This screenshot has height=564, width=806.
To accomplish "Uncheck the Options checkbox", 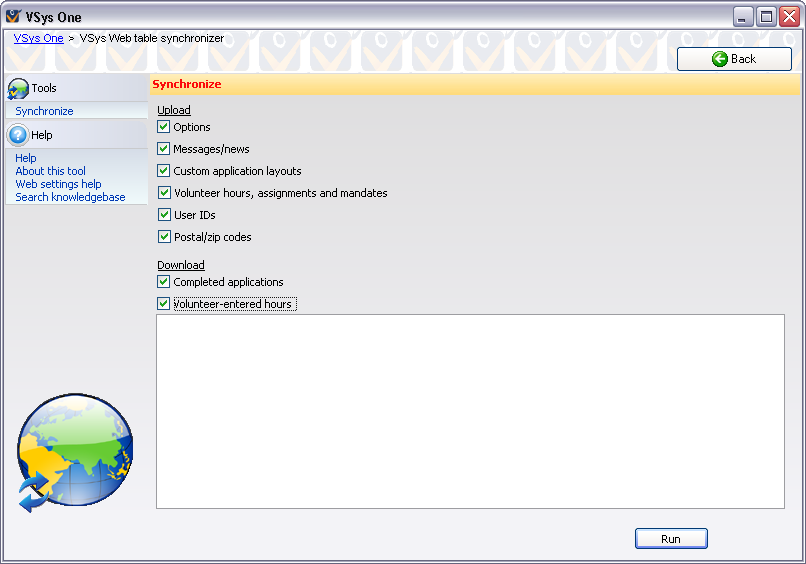I will pyautogui.click(x=163, y=126).
